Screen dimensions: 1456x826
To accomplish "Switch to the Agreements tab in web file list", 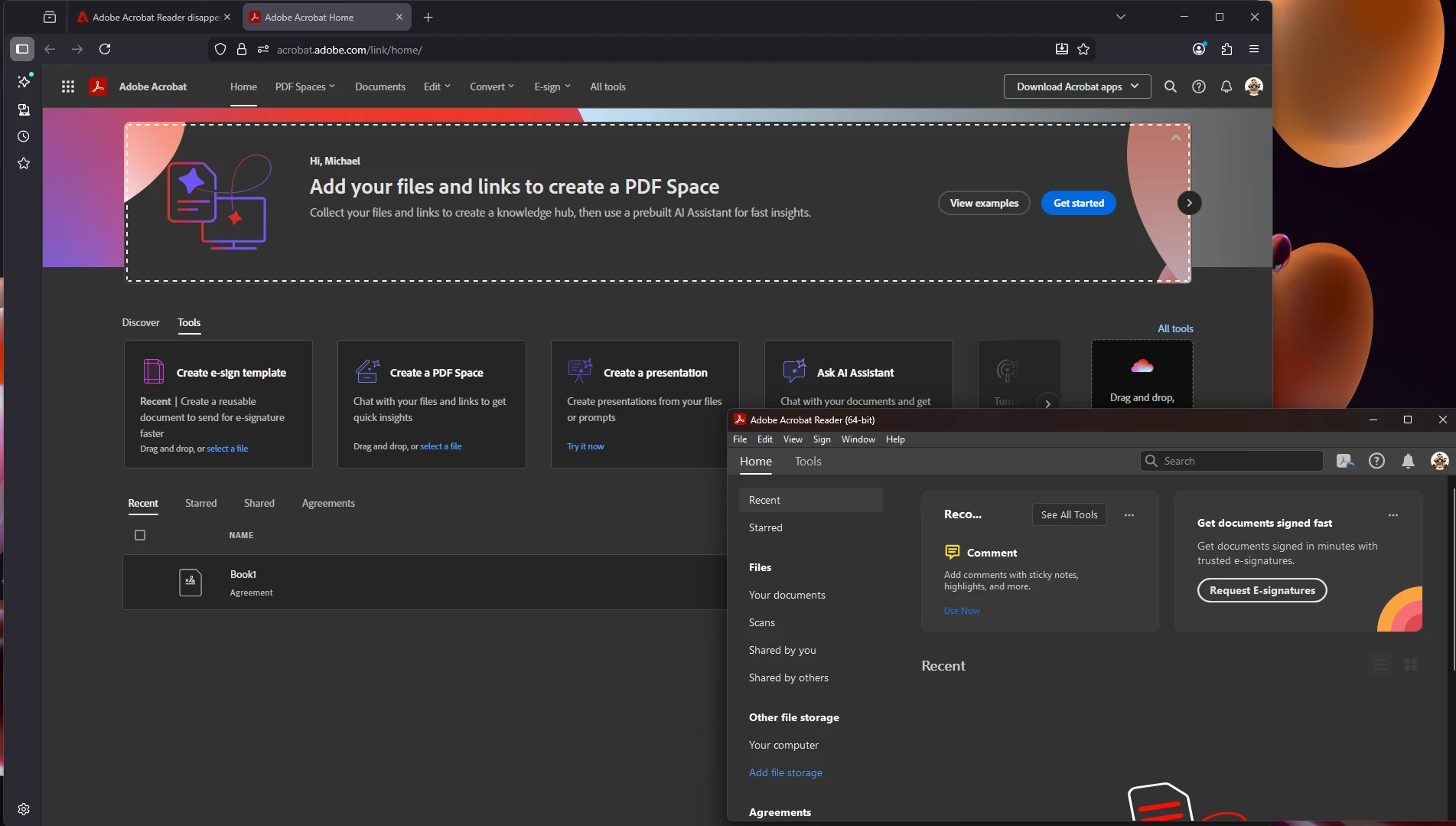I will (328, 503).
